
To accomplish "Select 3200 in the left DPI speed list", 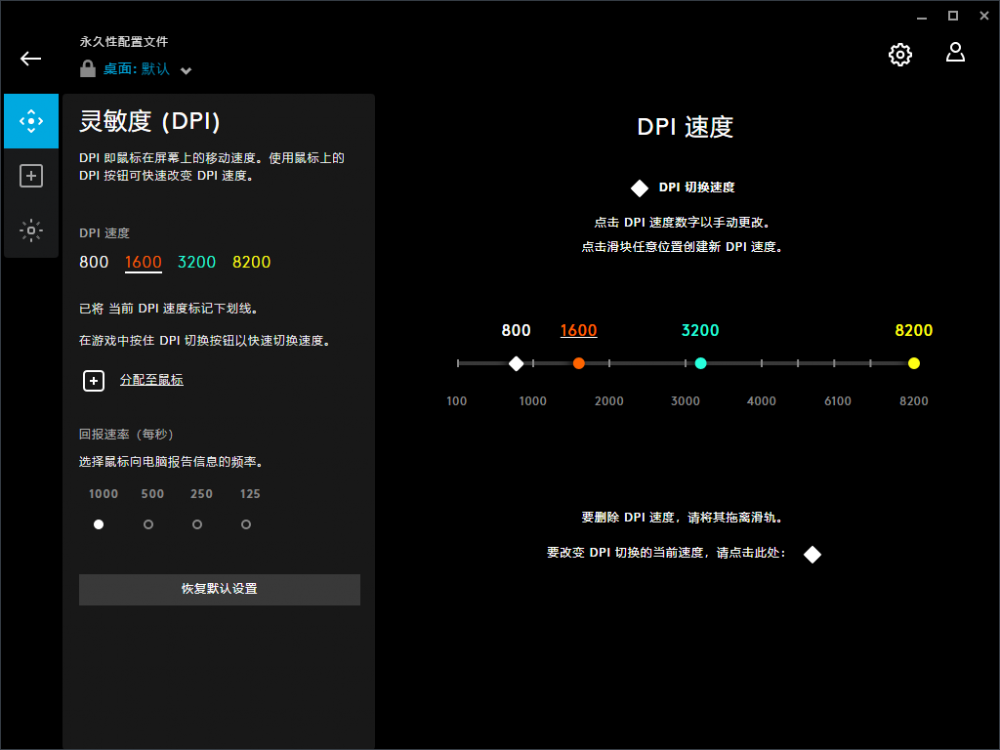I will point(197,262).
